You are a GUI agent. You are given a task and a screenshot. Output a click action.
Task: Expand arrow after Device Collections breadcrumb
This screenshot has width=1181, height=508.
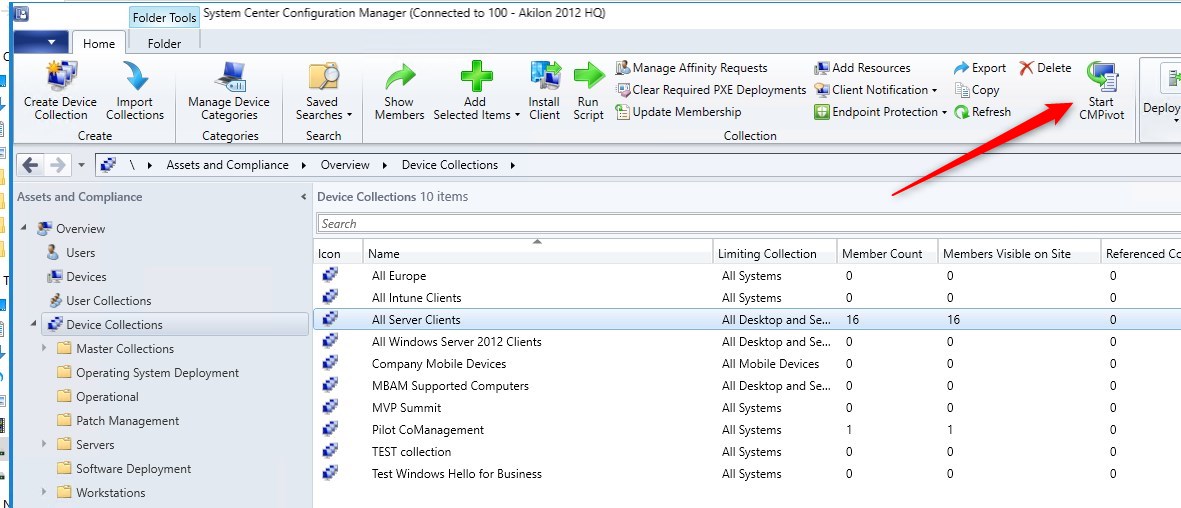click(513, 165)
